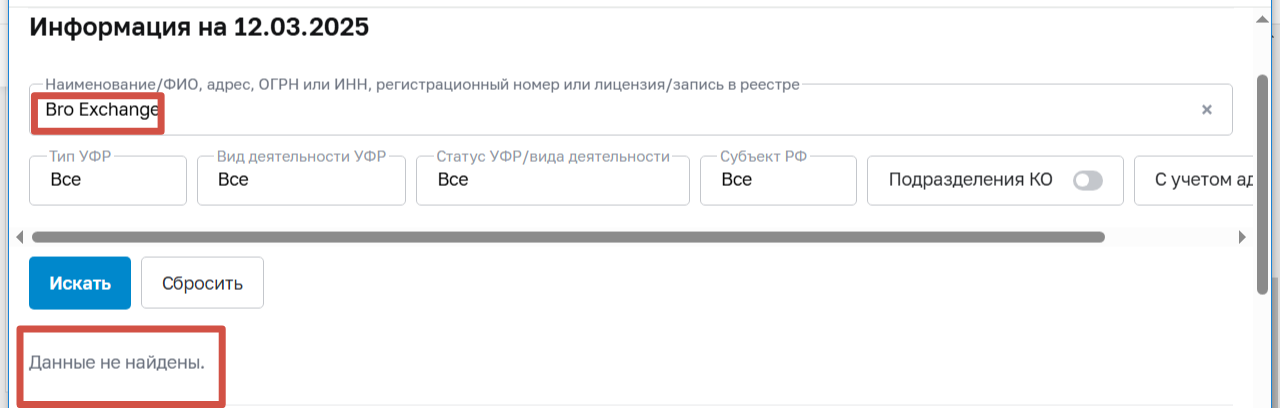Screen dimensions: 1280x408
Task: Click the horizontal scrollbar thumb
Action: coord(567,238)
